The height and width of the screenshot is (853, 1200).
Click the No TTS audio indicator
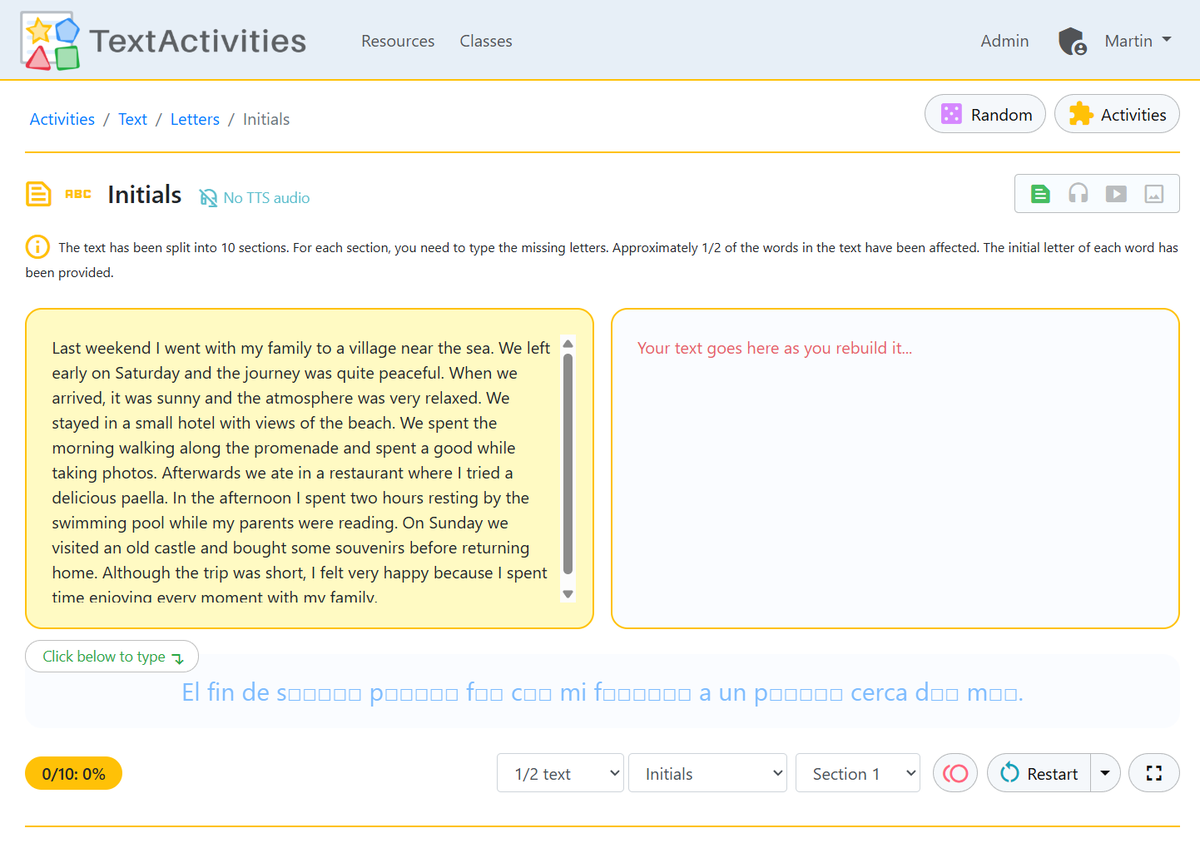[x=255, y=198]
